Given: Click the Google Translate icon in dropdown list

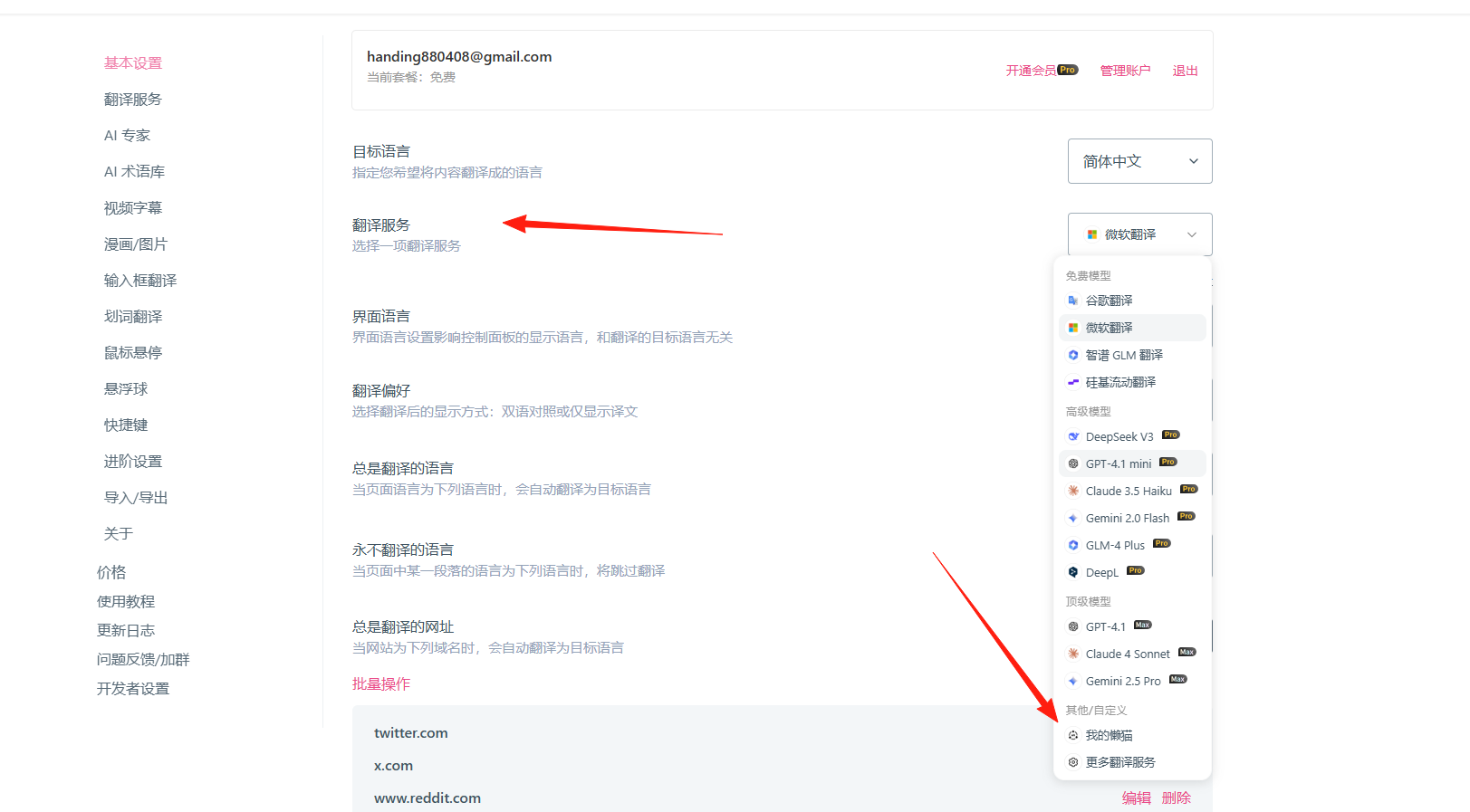Looking at the screenshot, I should (x=1072, y=301).
